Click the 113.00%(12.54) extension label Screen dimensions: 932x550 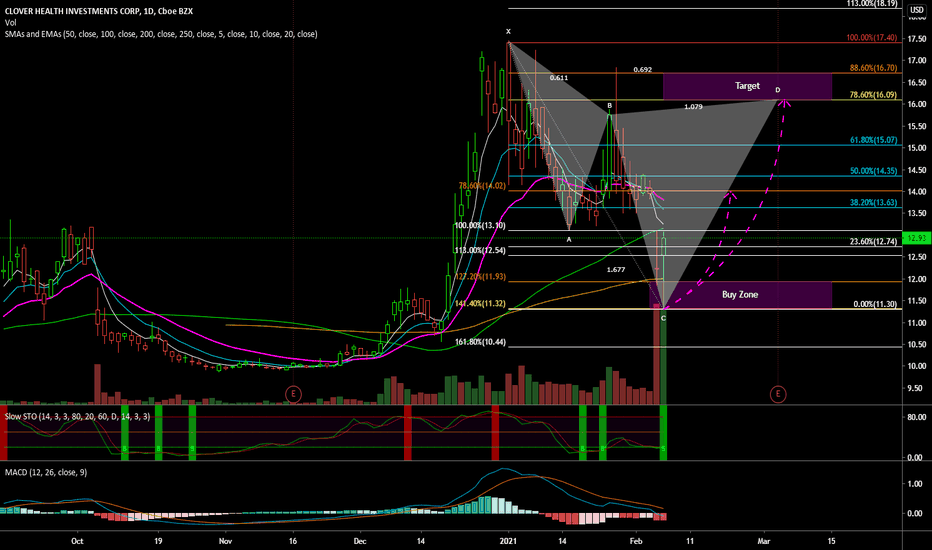pyautogui.click(x=480, y=250)
